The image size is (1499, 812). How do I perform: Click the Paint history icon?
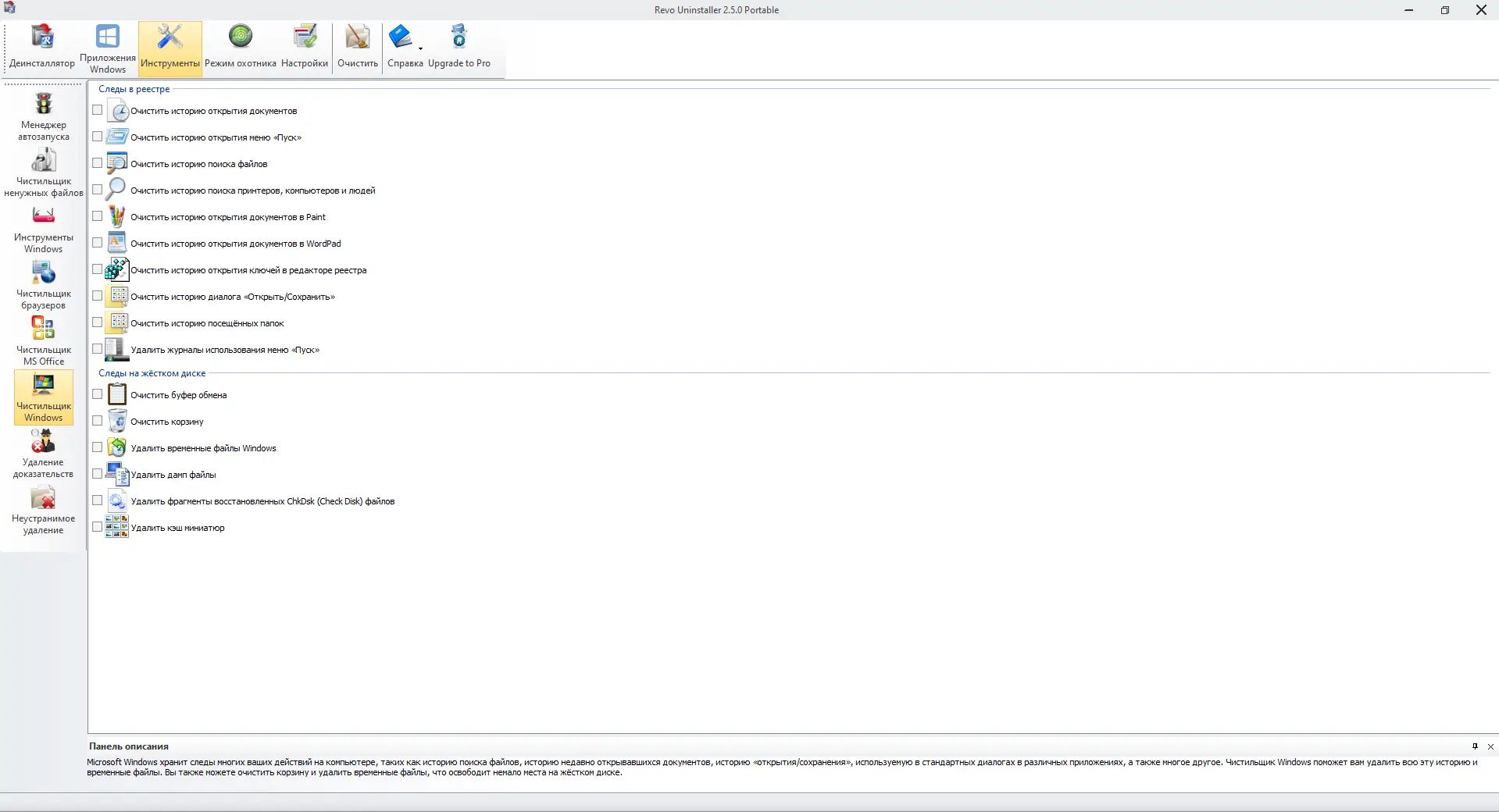tap(117, 217)
